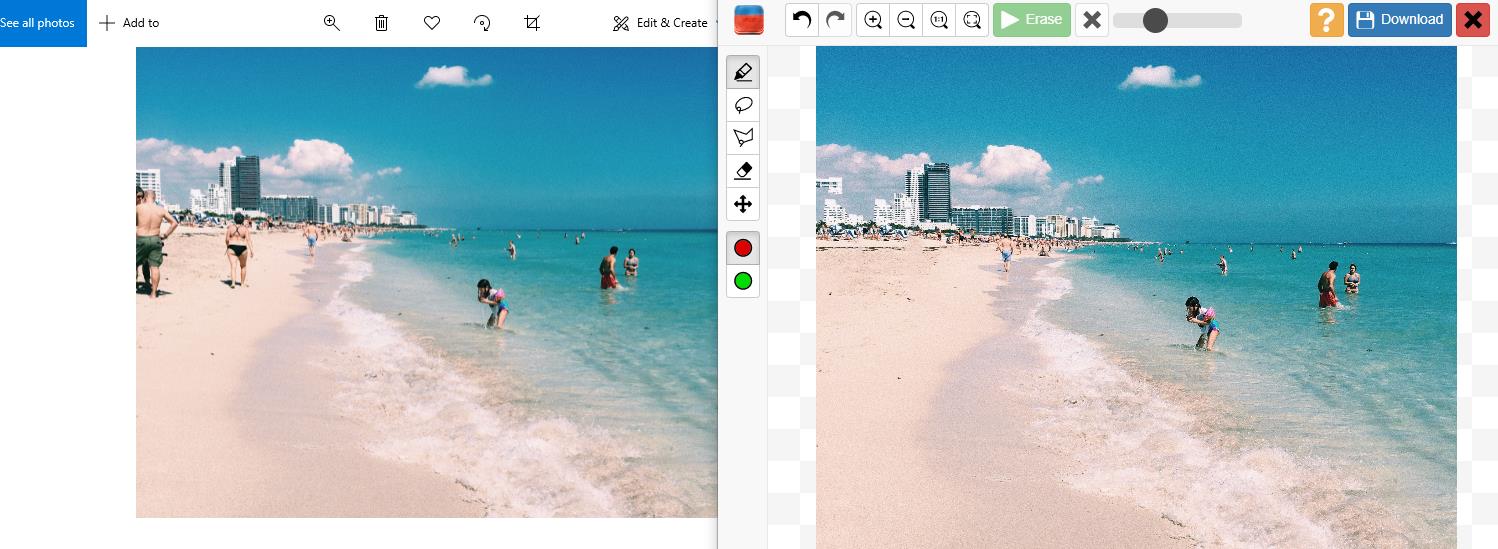Select the crop icon in Photos
Screen dimensions: 1498x549
[532, 23]
